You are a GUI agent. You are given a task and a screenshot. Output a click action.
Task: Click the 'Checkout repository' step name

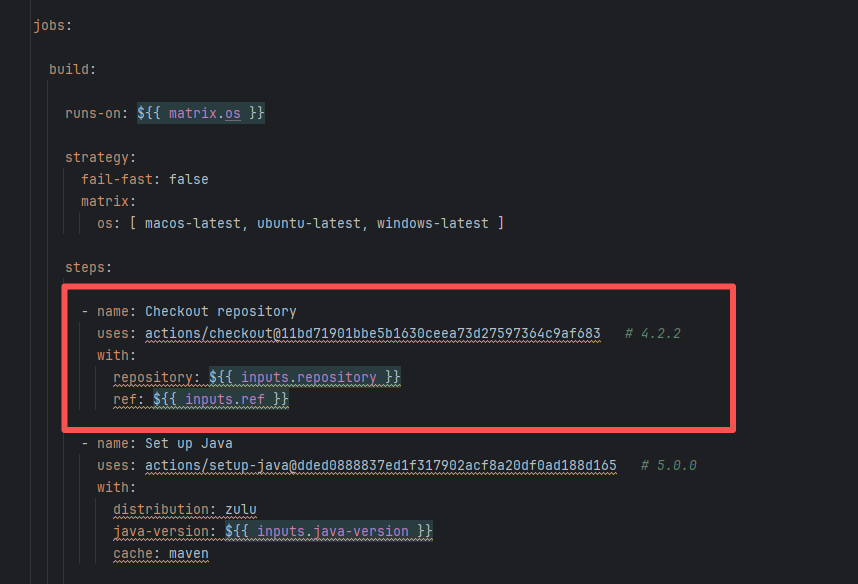[220, 311]
